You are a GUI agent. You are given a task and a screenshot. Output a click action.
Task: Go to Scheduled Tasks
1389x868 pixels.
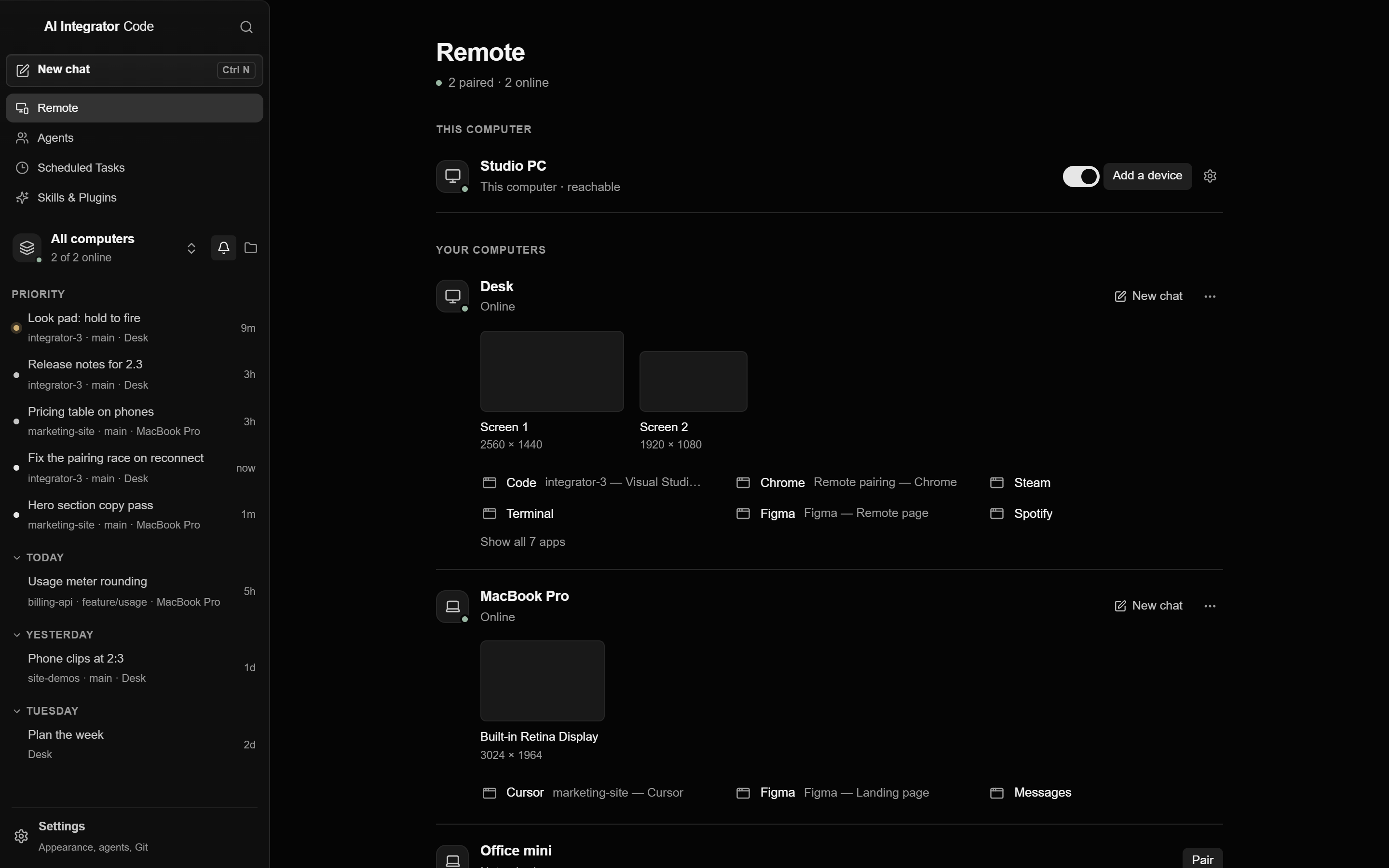click(x=134, y=168)
